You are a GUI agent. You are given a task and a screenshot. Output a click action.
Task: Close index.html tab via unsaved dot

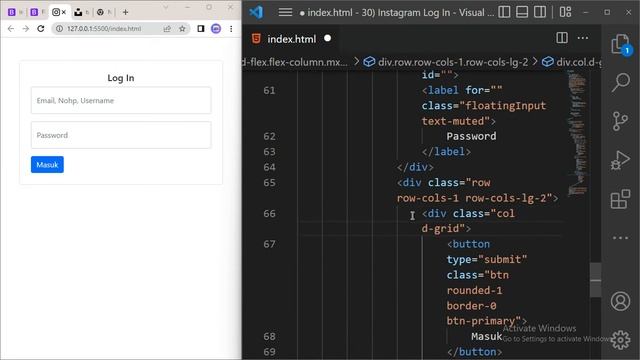pyautogui.click(x=327, y=38)
